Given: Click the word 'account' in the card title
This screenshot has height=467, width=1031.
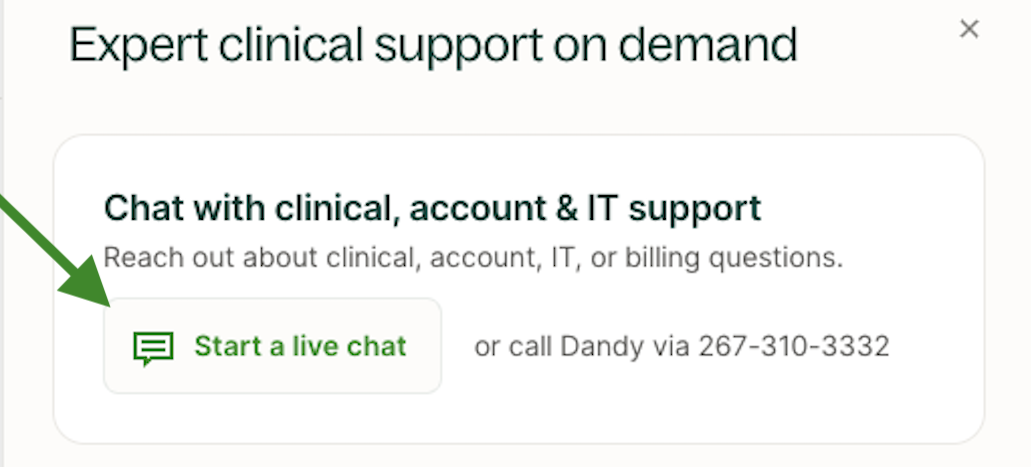Looking at the screenshot, I should tap(471, 208).
